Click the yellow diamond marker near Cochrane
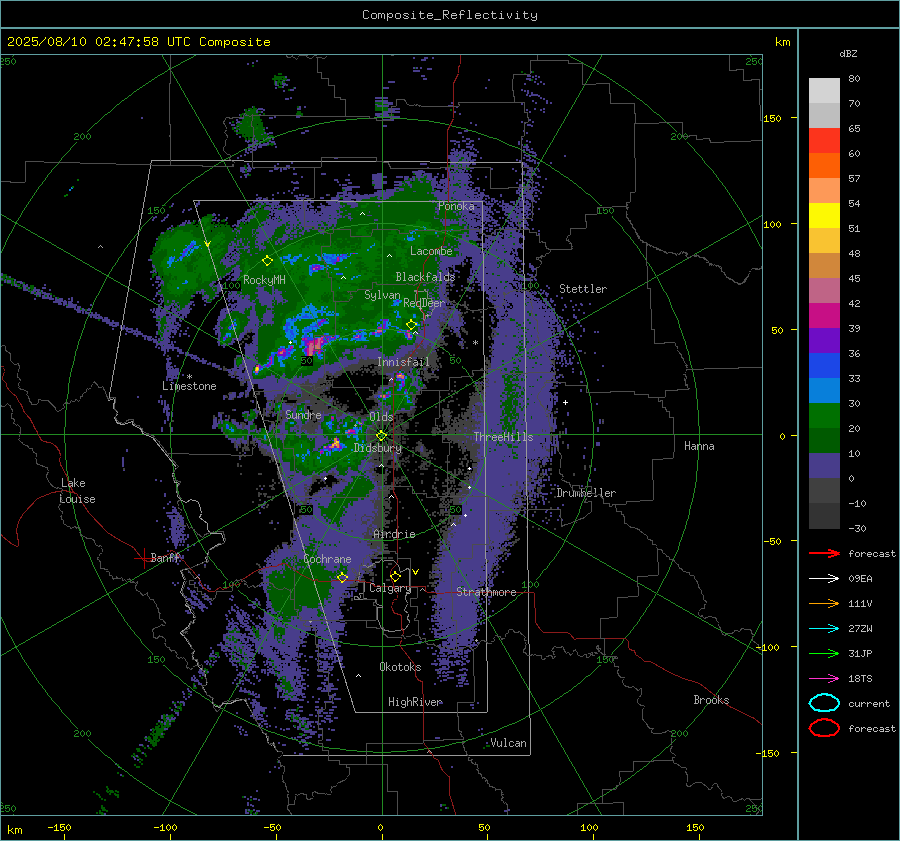900x841 pixels. coord(342,577)
